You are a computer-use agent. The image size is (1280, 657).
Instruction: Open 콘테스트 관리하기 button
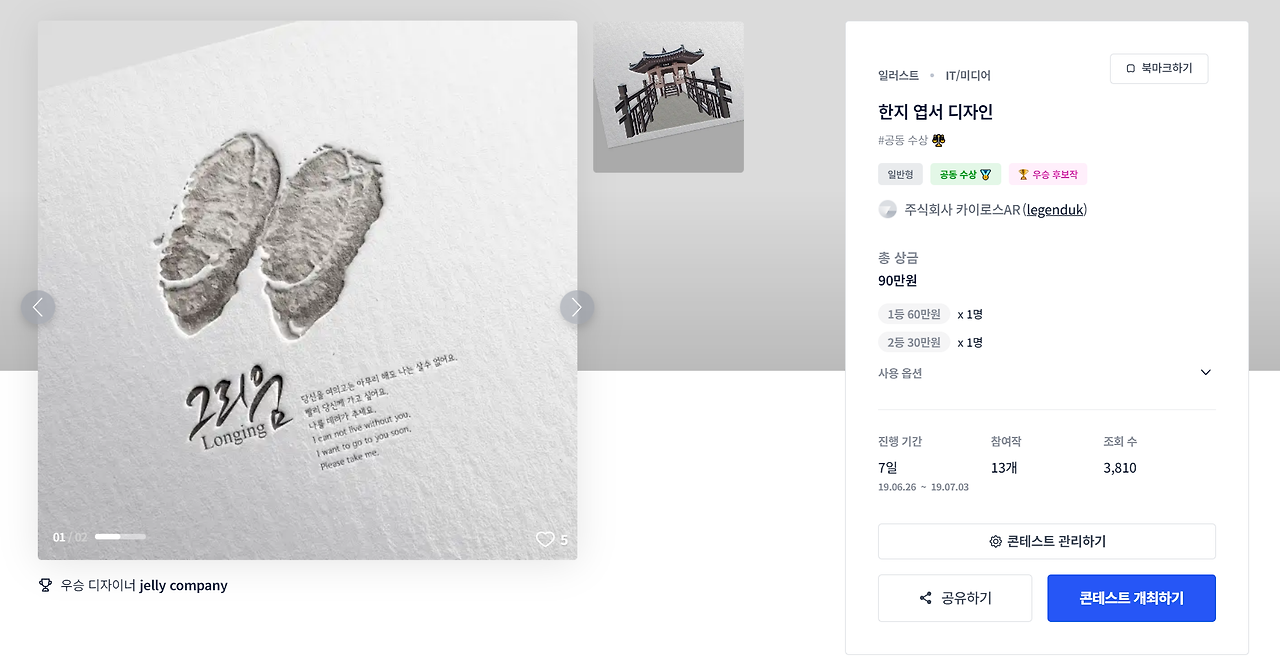[1047, 541]
